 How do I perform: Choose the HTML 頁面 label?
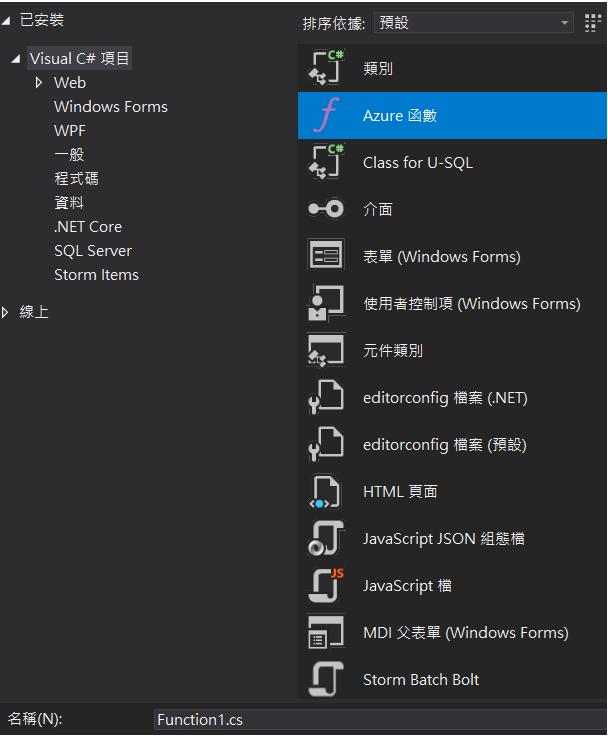point(400,491)
